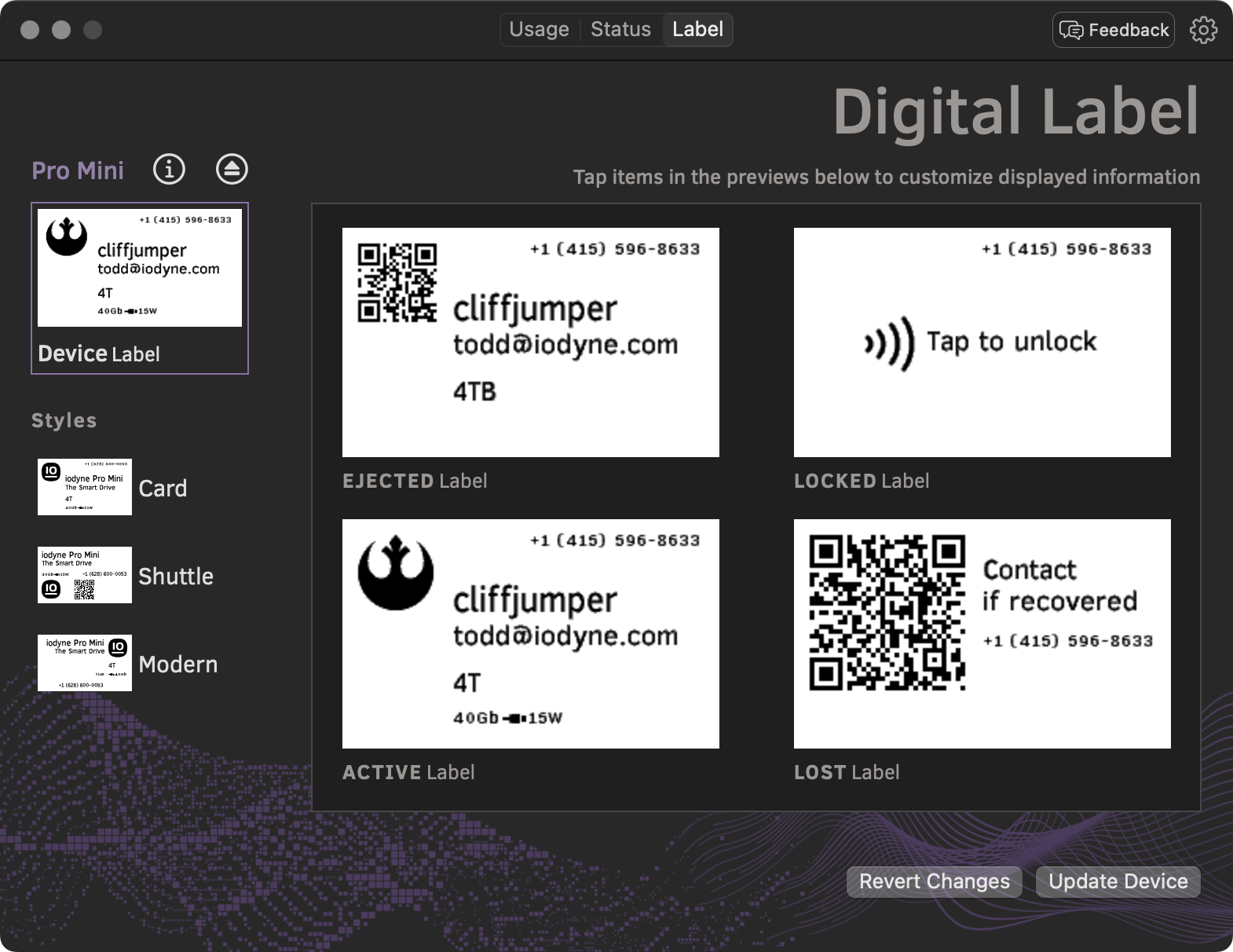
Task: Click Revert Changes button
Action: 934,881
